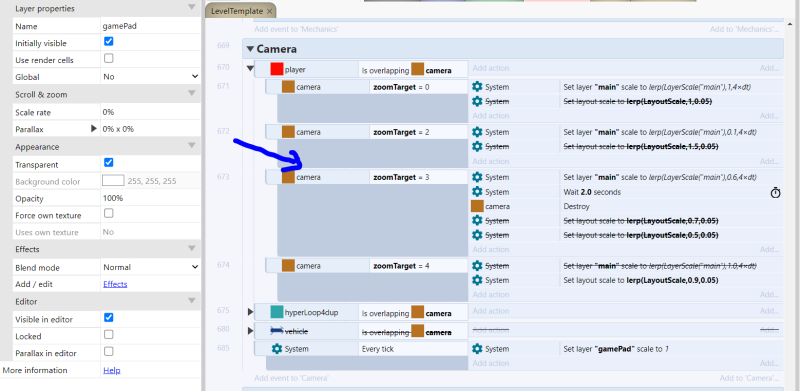Collapse the Scroll & zoom section
Screen dimensions: 800x391
click(x=192, y=93)
